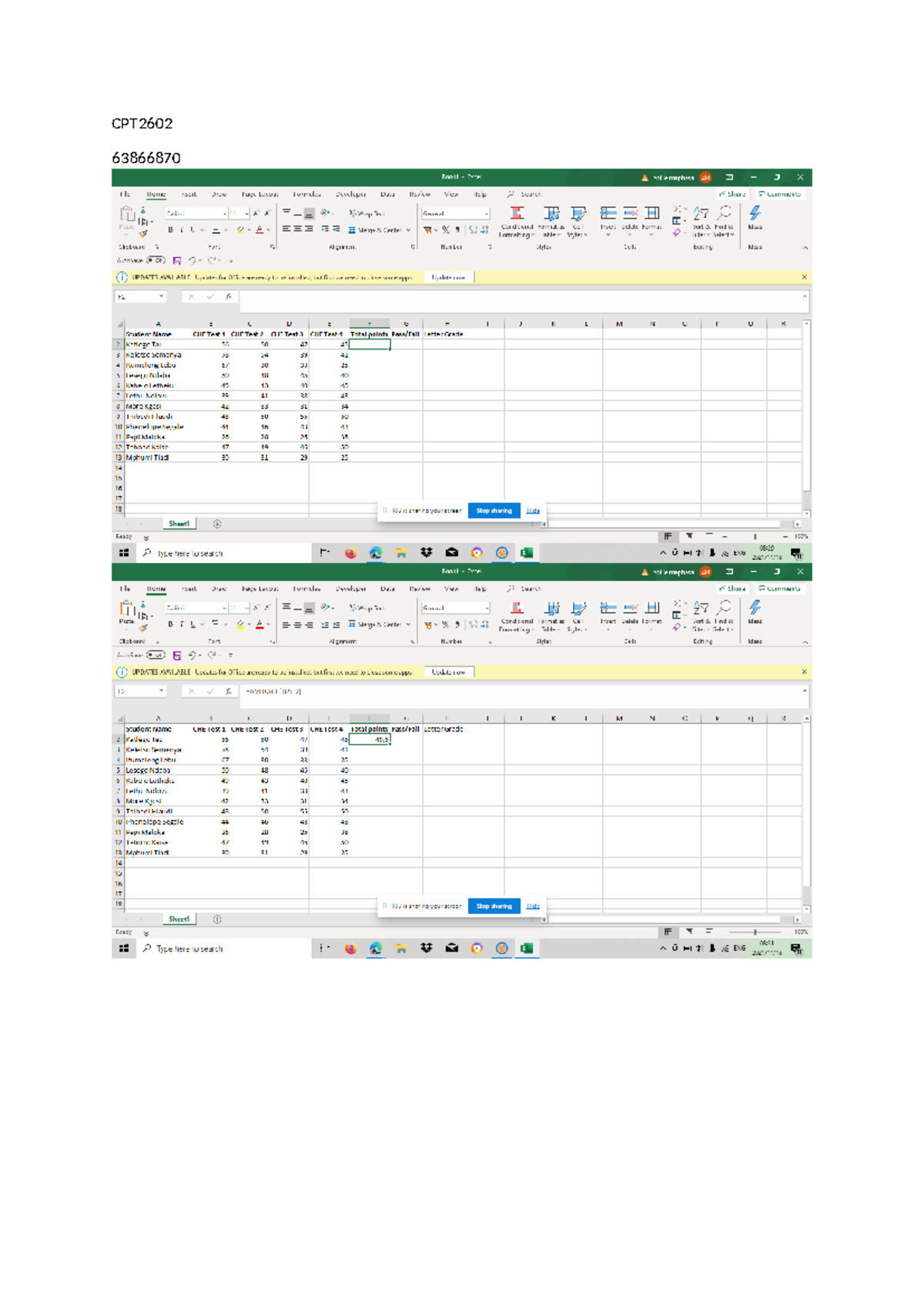
Task: Open Home tab in first Excel screenshot
Action: pyautogui.click(x=156, y=195)
